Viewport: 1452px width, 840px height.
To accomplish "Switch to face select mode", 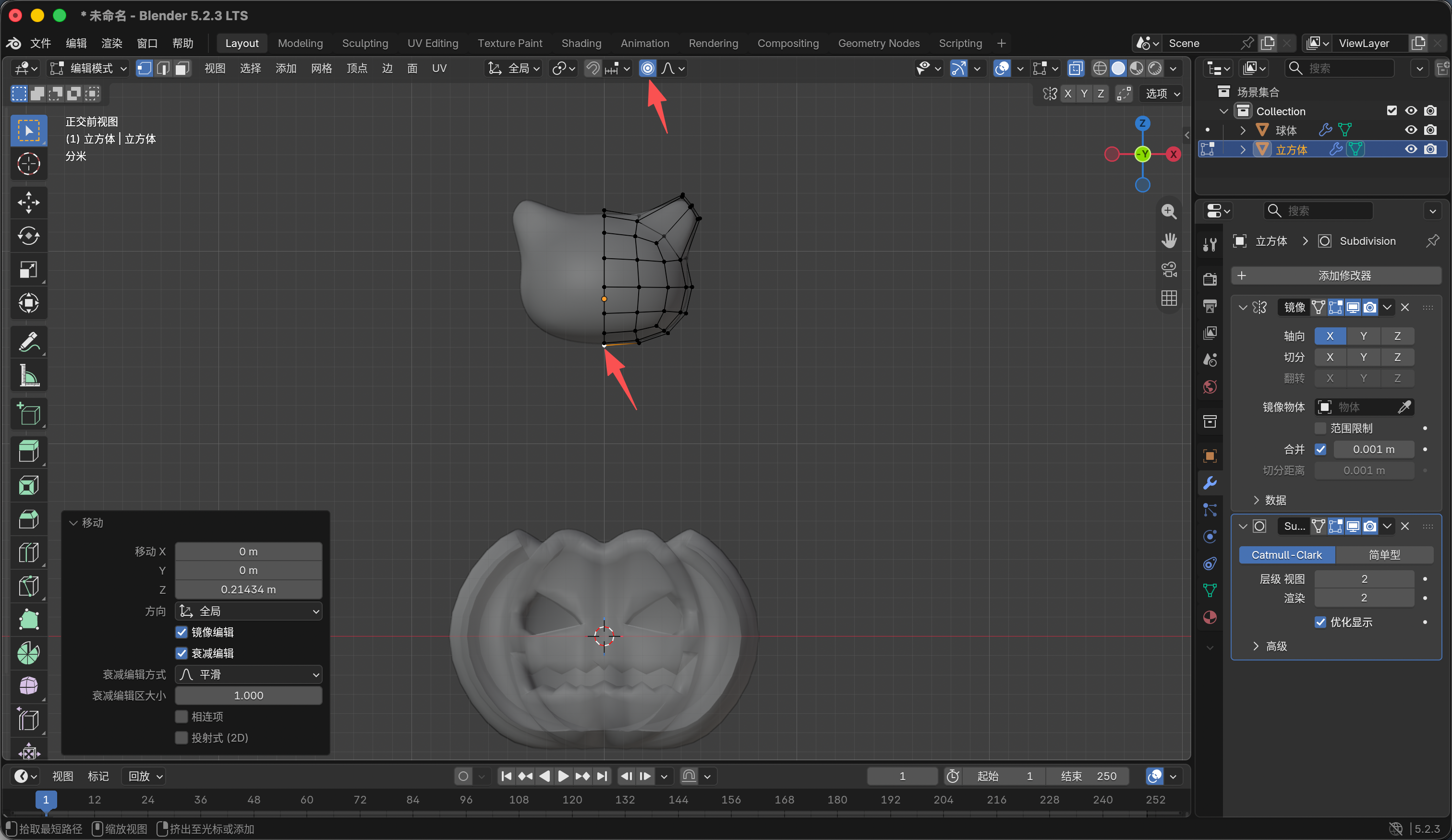I will click(182, 69).
